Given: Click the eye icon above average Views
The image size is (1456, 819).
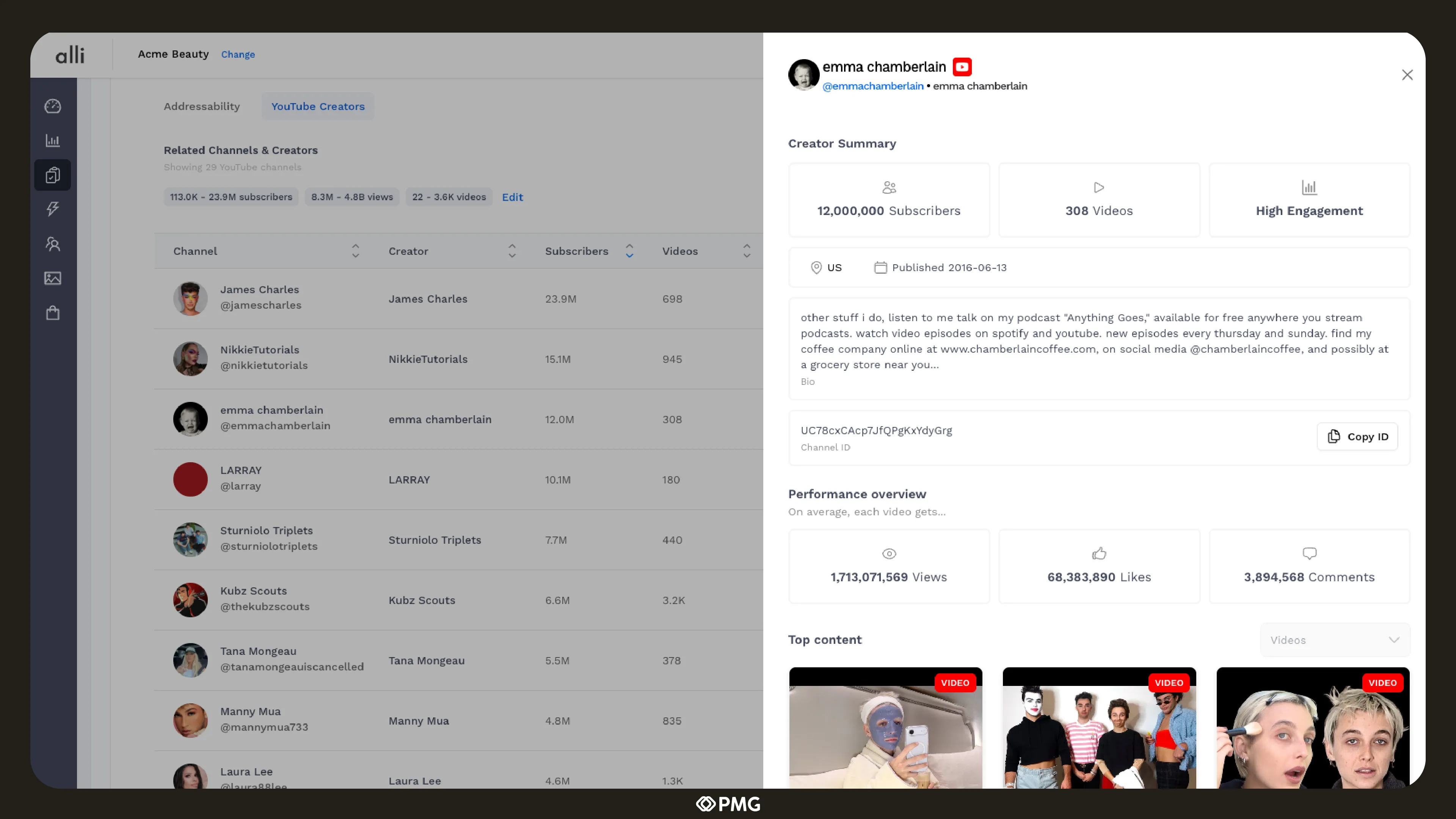Looking at the screenshot, I should 889,554.
